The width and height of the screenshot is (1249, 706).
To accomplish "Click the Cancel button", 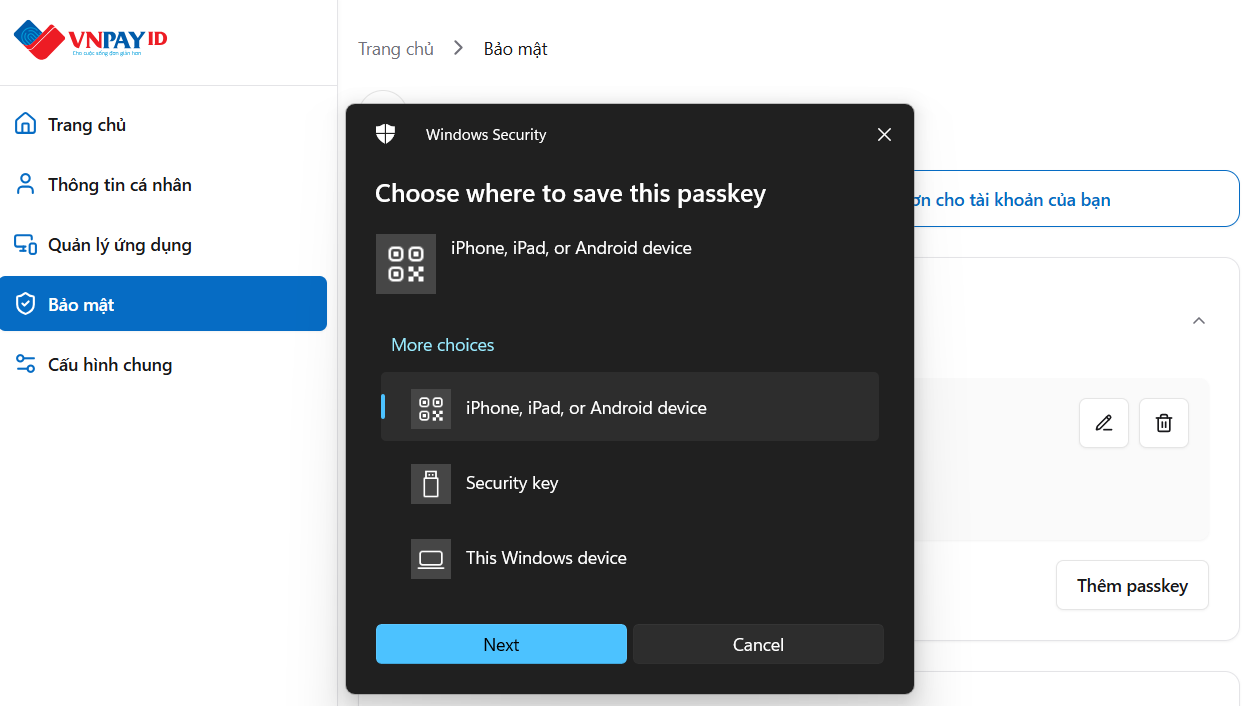I will click(758, 644).
